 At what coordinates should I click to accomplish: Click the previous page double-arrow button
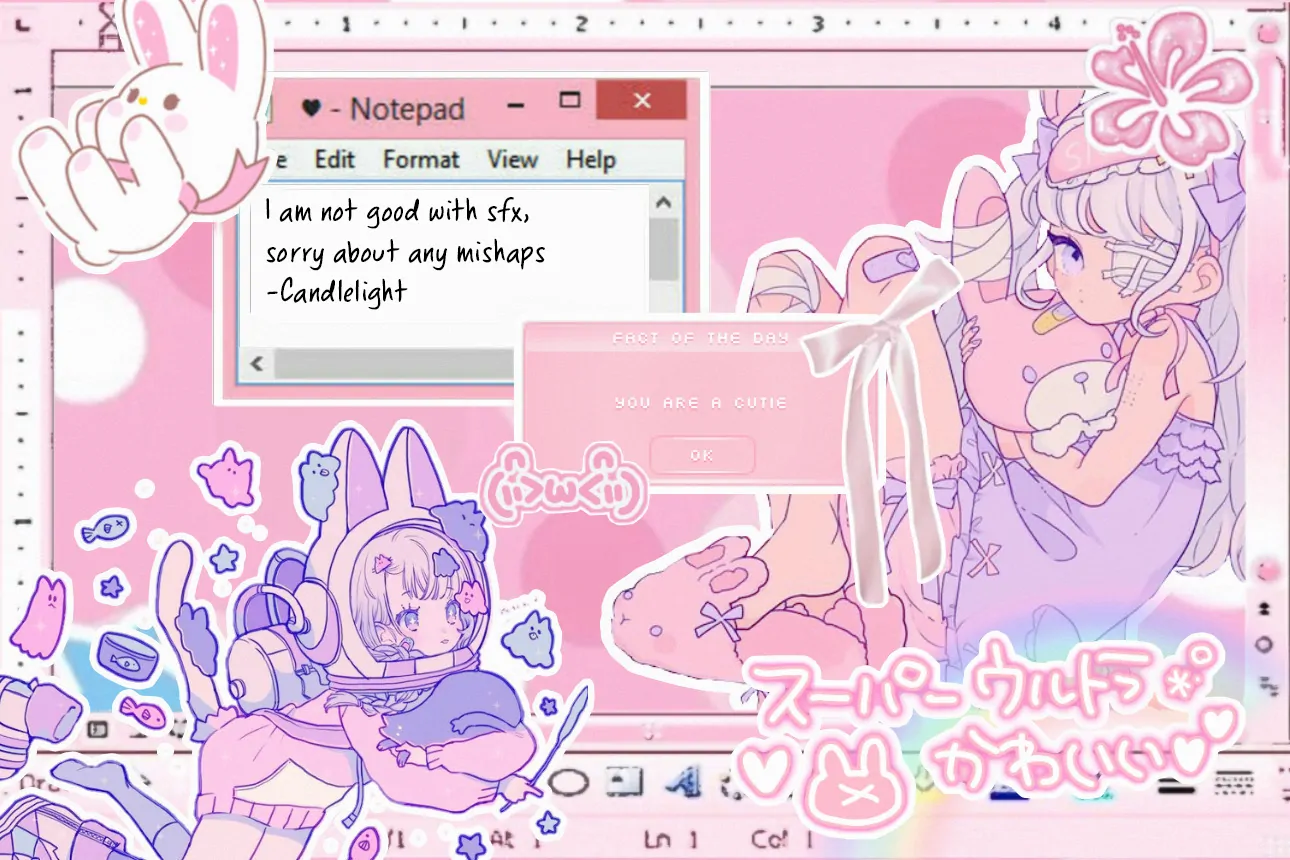coord(1265,608)
